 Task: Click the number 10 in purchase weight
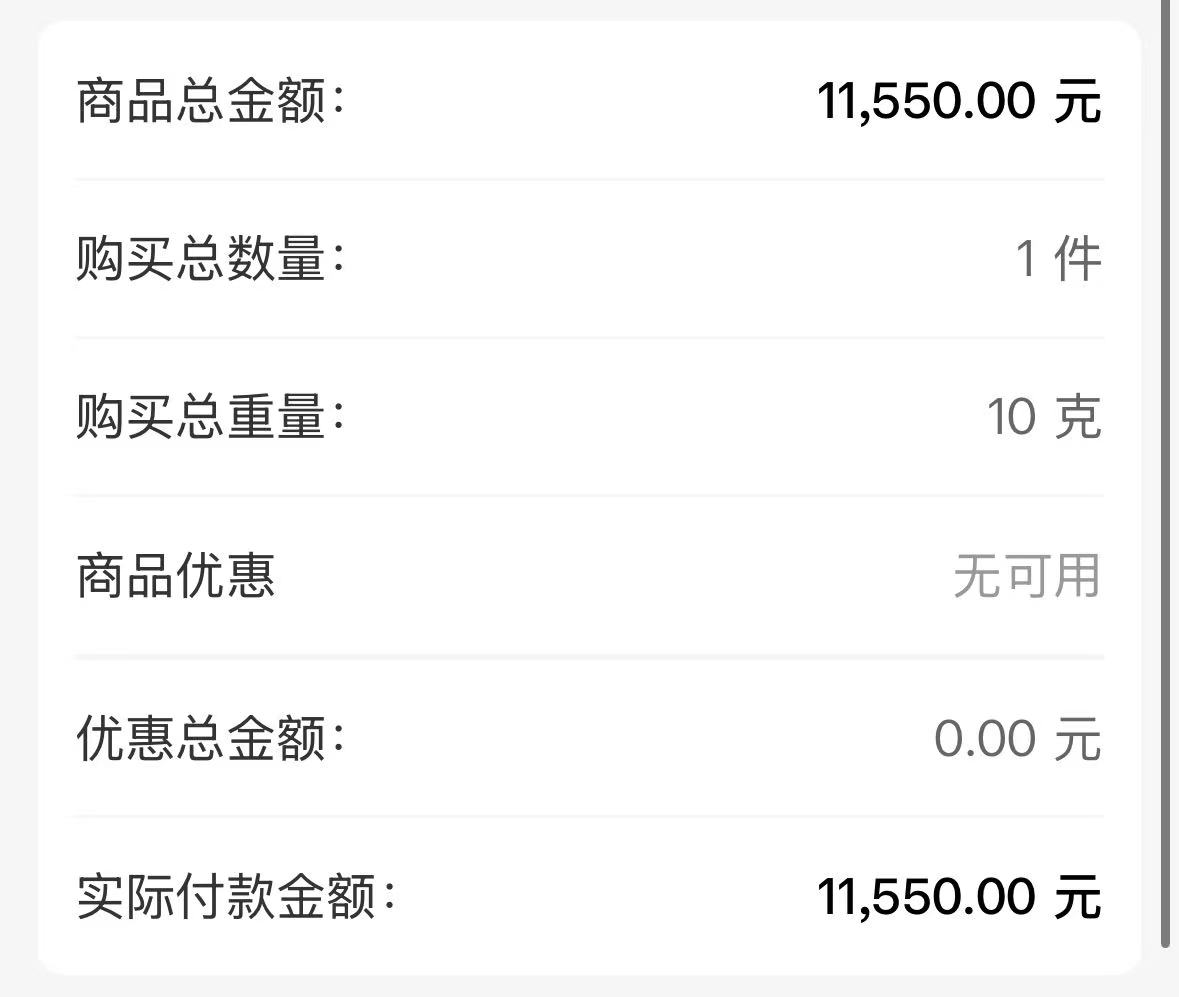click(x=1011, y=417)
